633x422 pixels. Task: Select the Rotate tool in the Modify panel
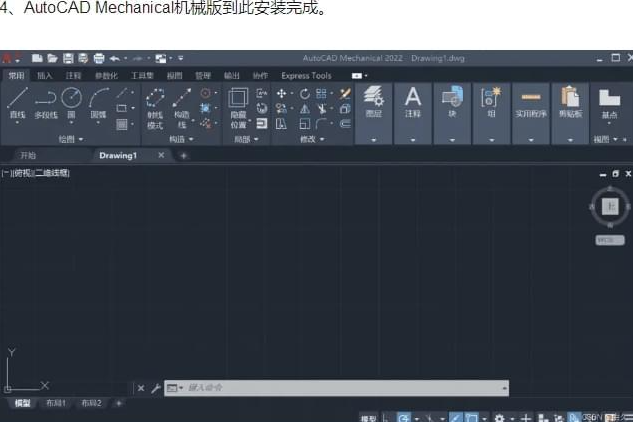[x=305, y=94]
